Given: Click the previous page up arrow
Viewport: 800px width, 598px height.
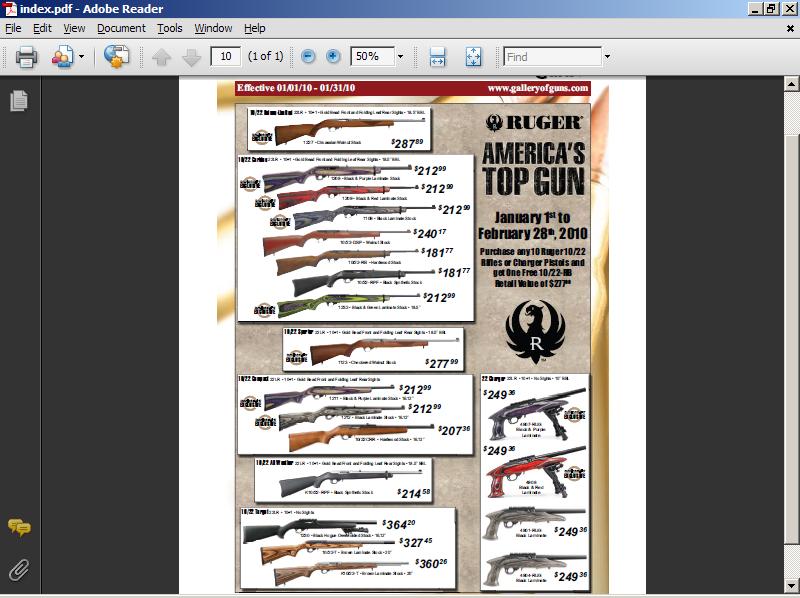Looking at the screenshot, I should pyautogui.click(x=161, y=57).
